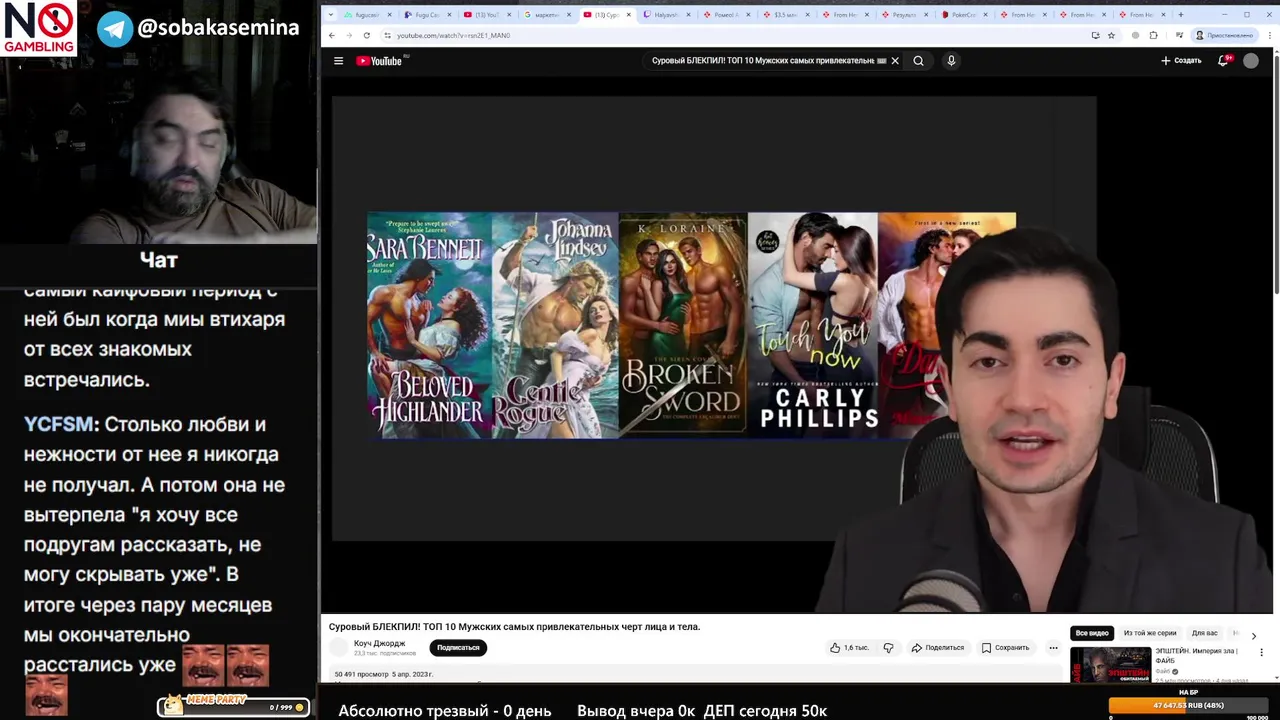Dislike the video with thumbs down

coord(888,648)
